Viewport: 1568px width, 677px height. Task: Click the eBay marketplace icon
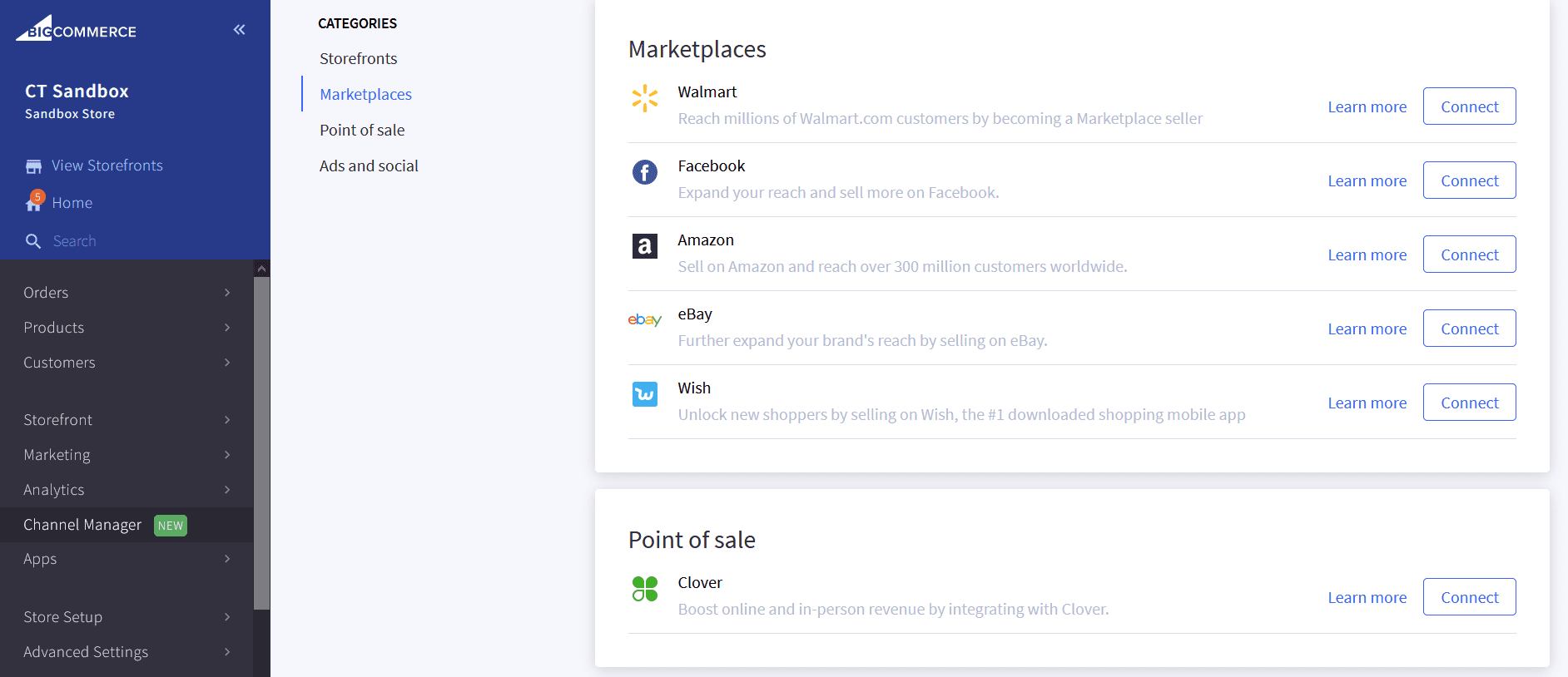(x=645, y=319)
